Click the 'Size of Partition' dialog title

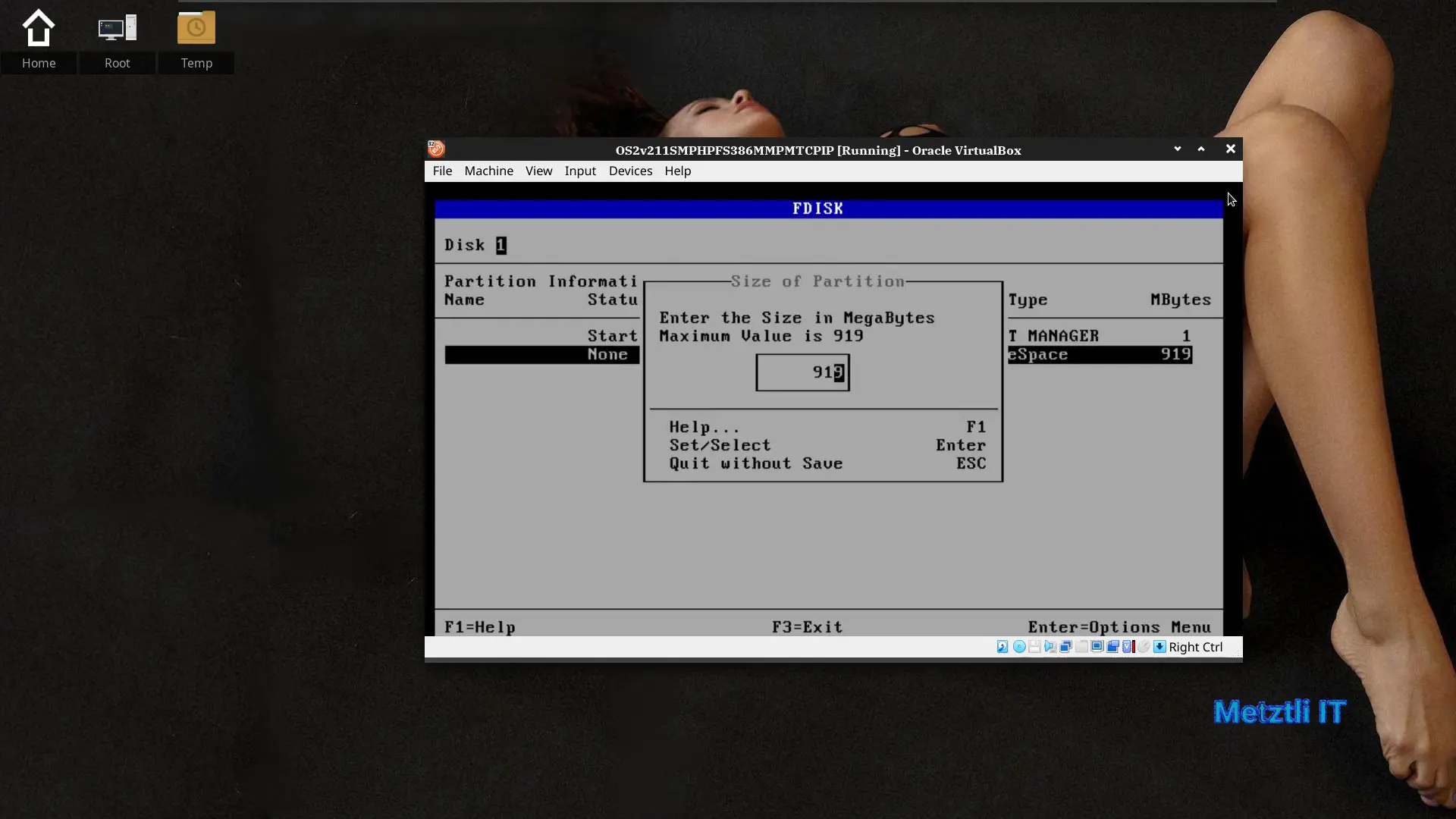817,281
